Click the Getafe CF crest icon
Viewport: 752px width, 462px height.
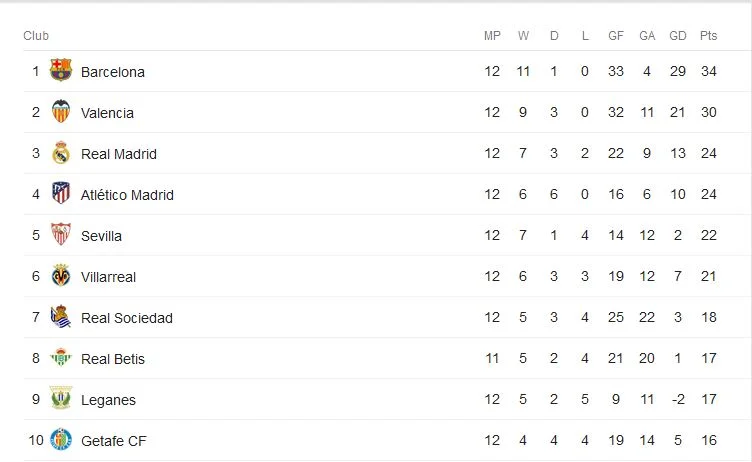[61, 440]
